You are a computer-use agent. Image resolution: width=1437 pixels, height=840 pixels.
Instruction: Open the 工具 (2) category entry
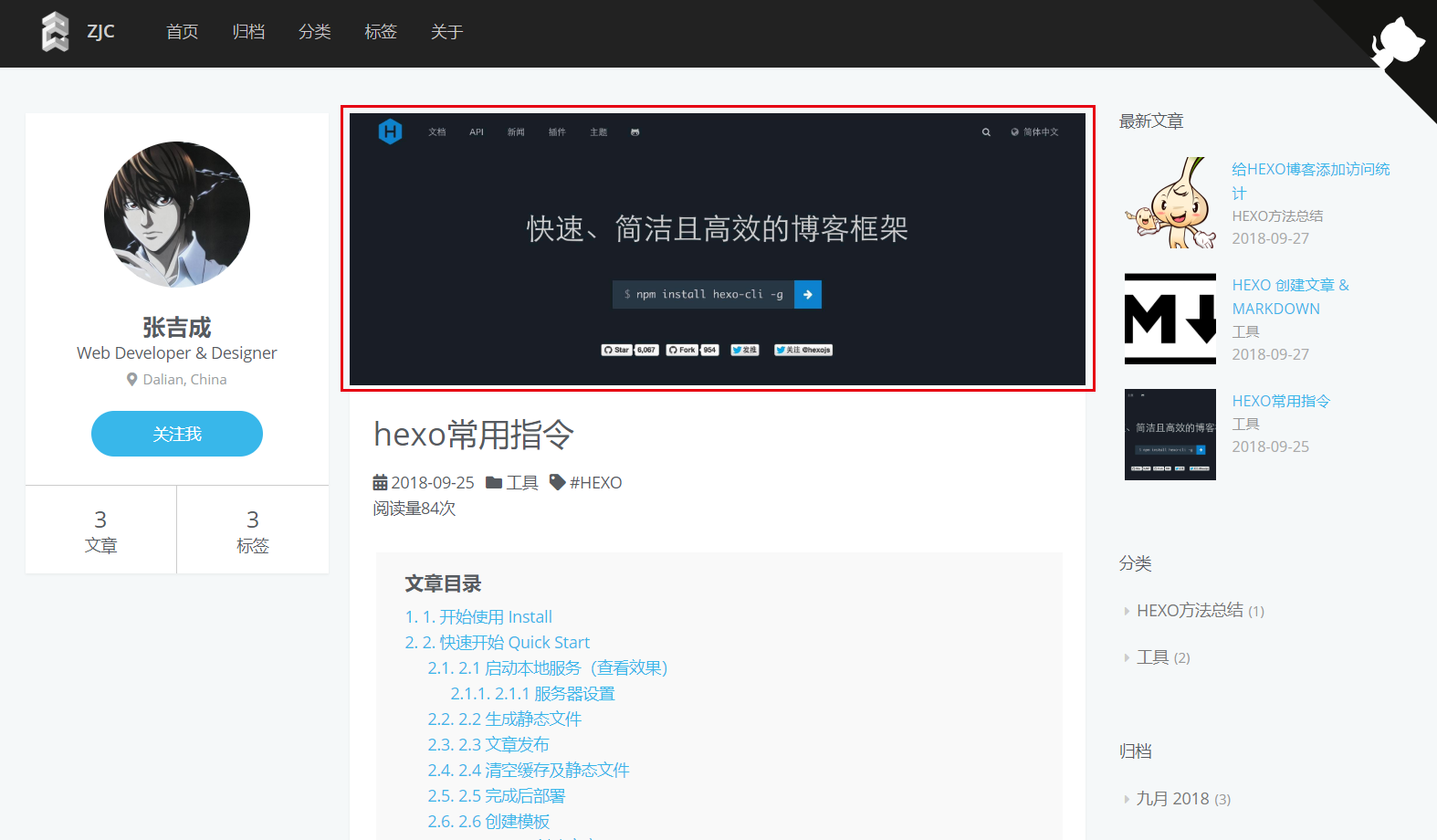click(x=1163, y=656)
